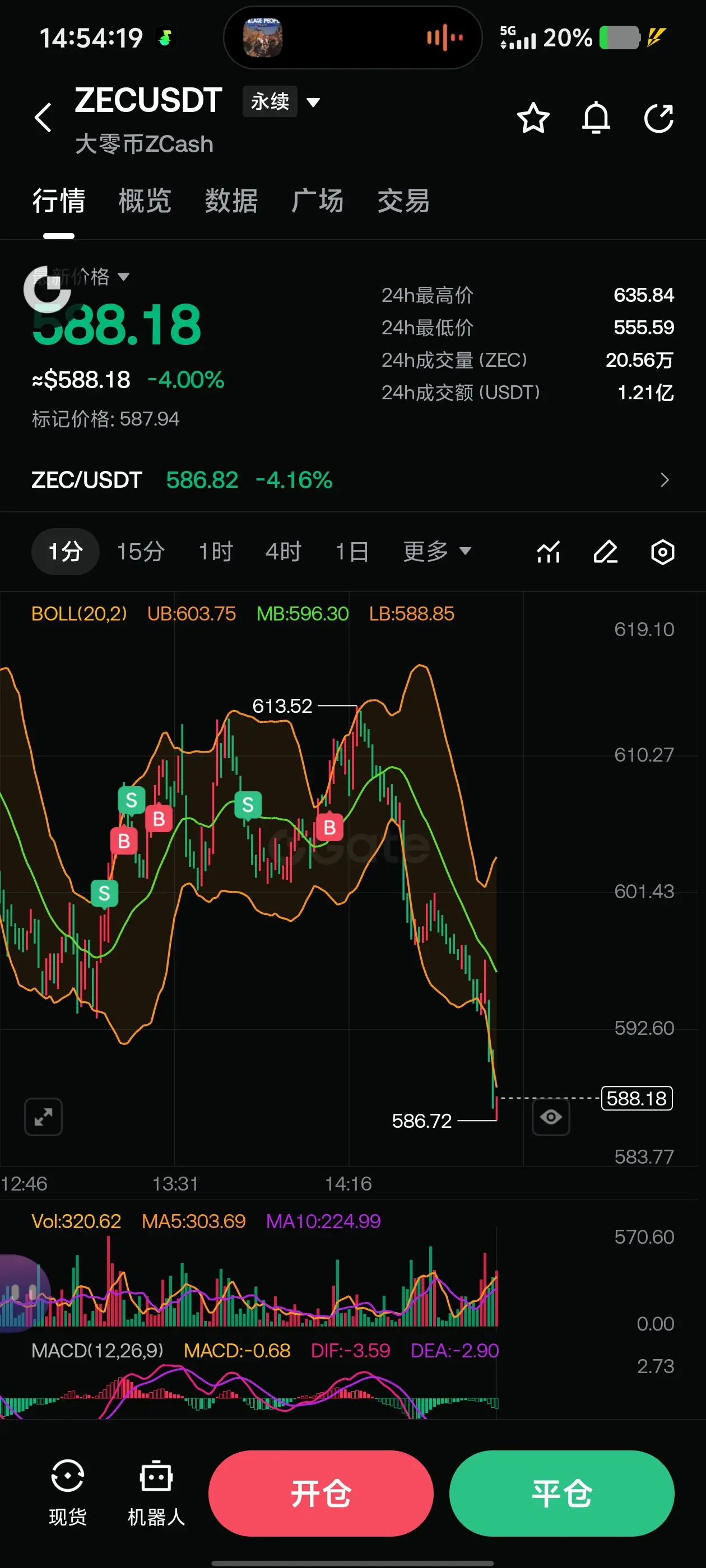Image resolution: width=706 pixels, height=1568 pixels.
Task: Switch to 行情 tab
Action: [x=58, y=201]
